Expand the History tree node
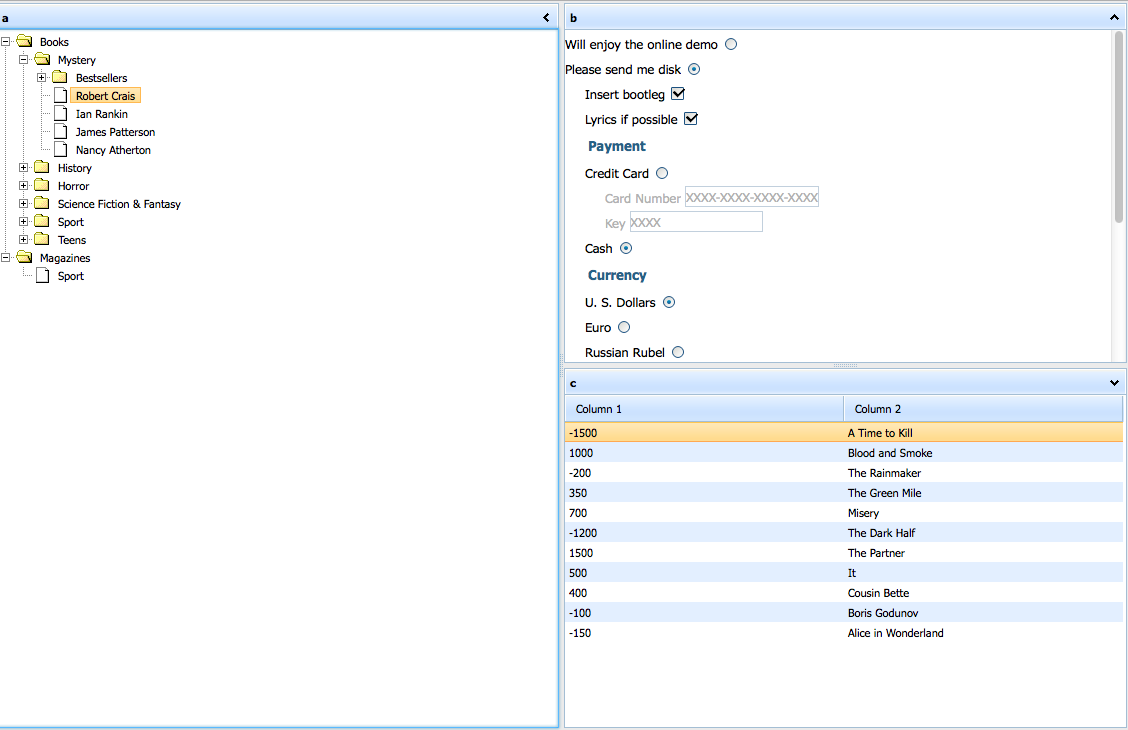Screen dimensions: 1128x730 tap(24, 168)
